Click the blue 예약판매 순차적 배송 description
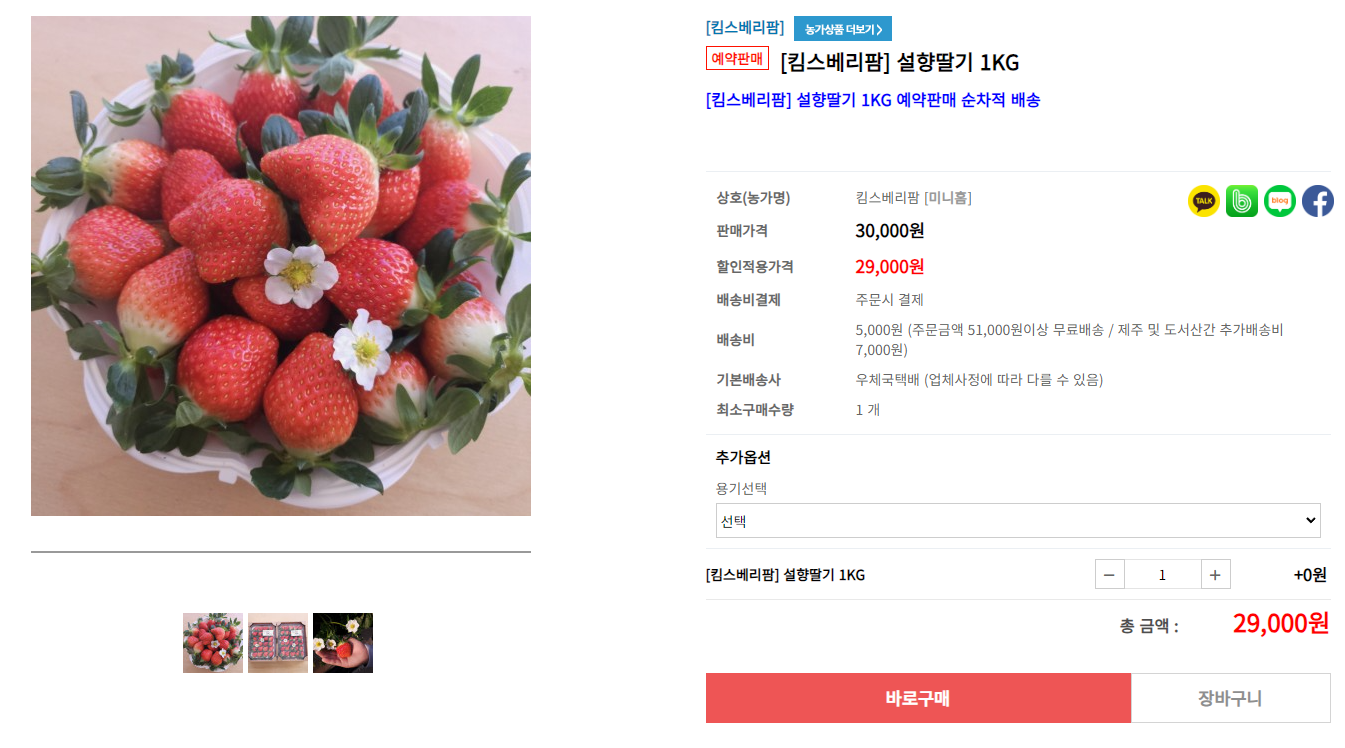 pos(873,100)
